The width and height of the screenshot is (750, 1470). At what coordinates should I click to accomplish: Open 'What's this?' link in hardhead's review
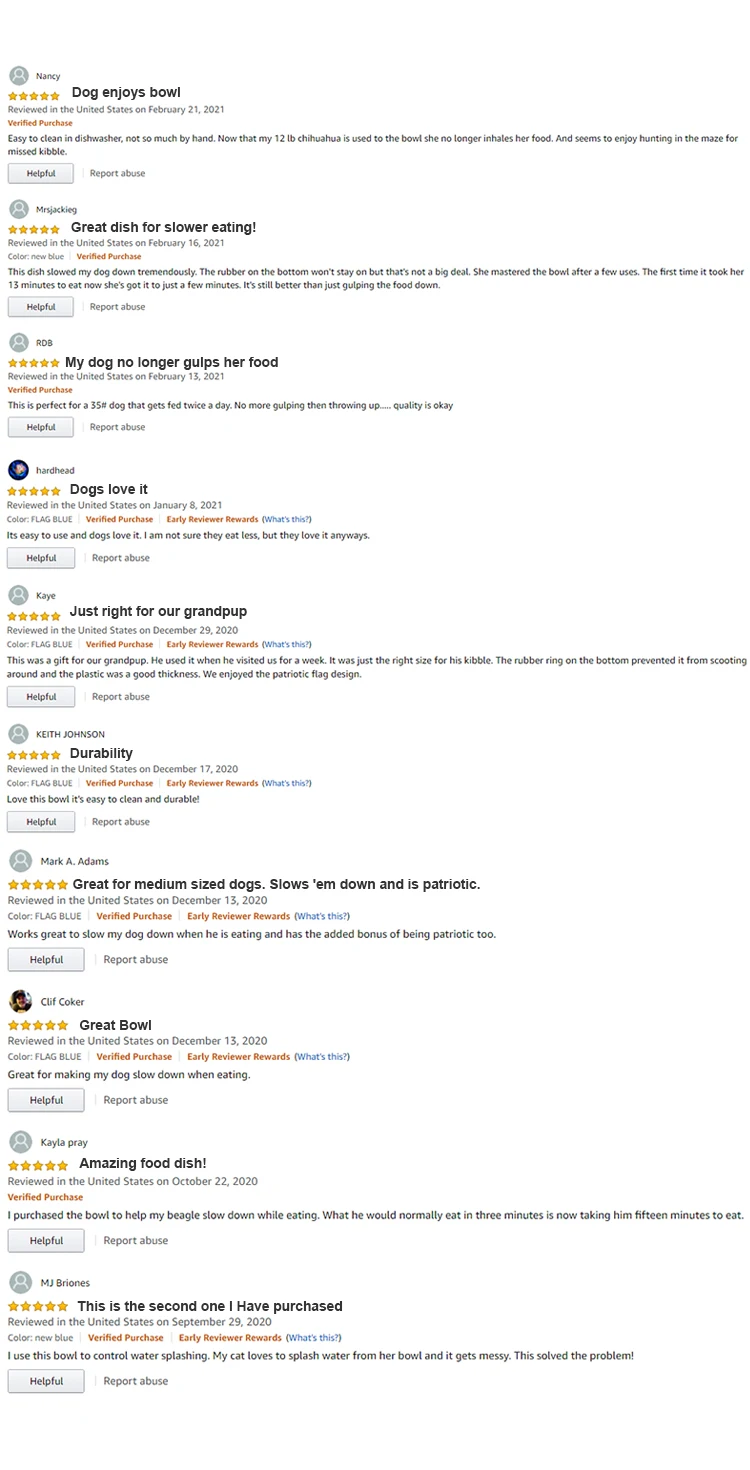tap(287, 519)
